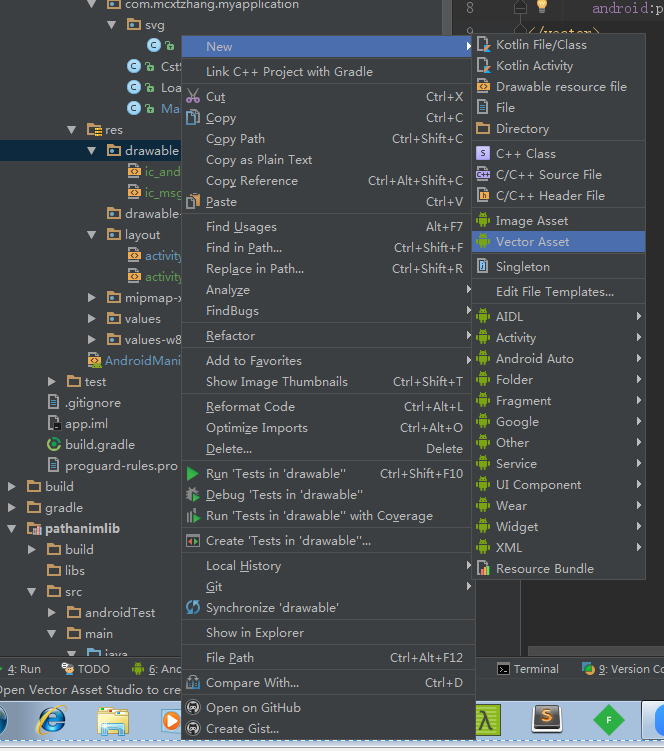Click the green Run Tests play icon
664x751 pixels.
[x=193, y=474]
